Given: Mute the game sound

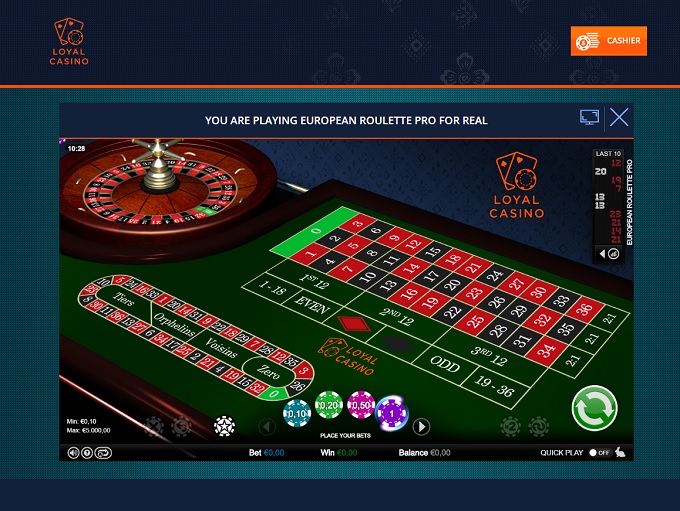Looking at the screenshot, I should coord(73,453).
